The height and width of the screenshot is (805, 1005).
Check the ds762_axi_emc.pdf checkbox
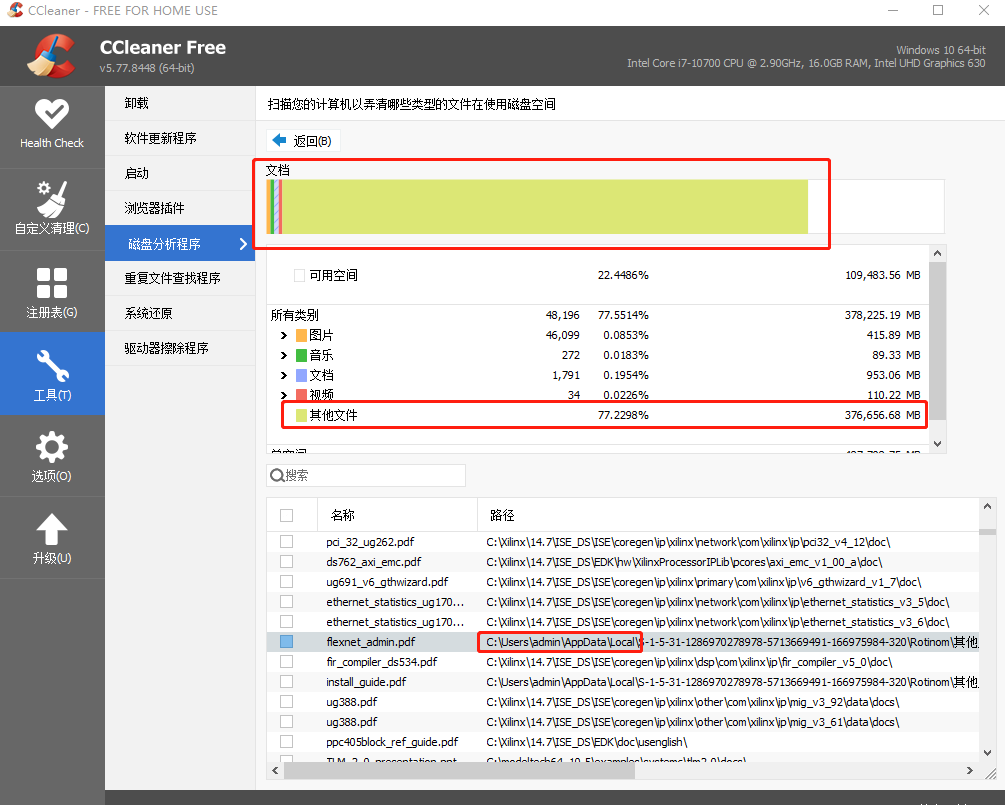[287, 561]
